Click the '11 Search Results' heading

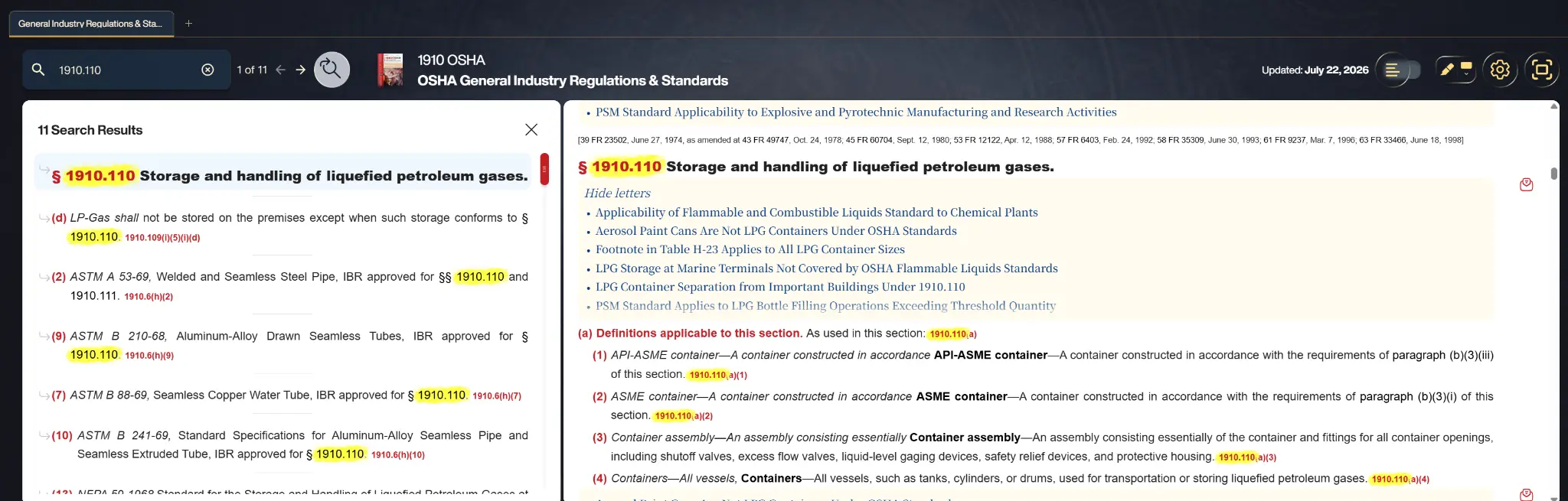(90, 130)
